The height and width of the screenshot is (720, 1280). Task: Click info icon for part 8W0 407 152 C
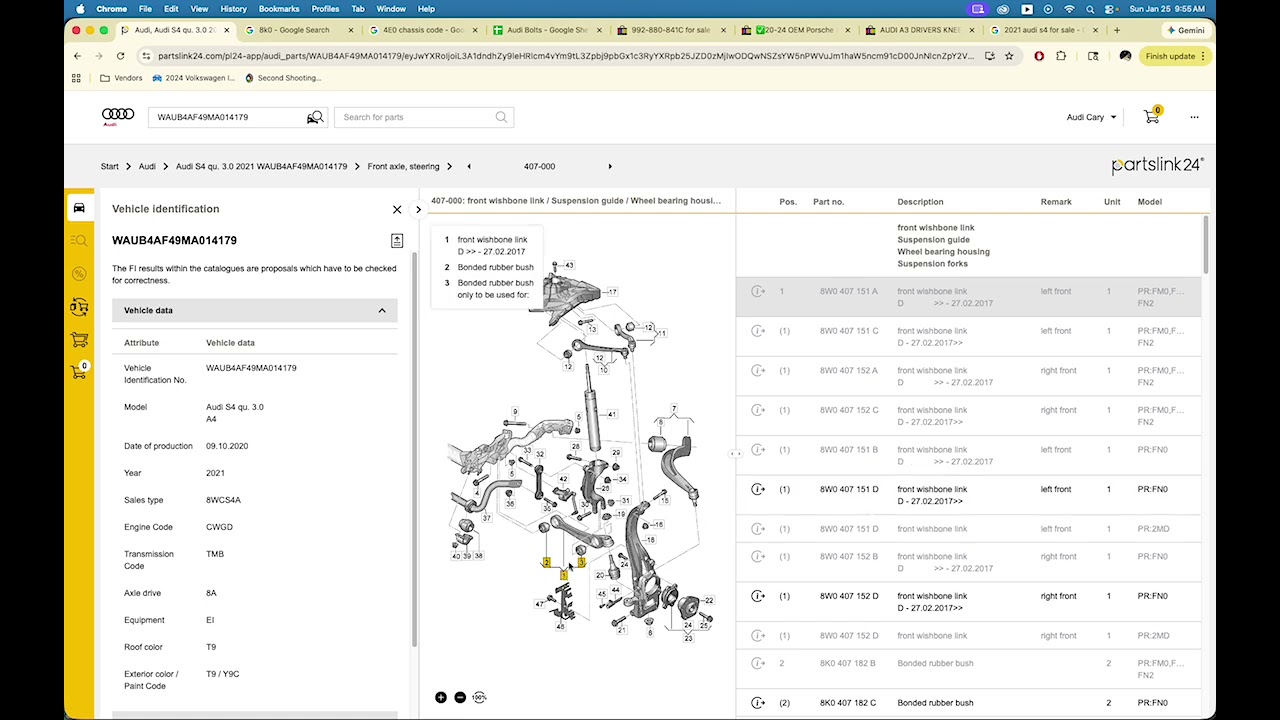(x=758, y=410)
